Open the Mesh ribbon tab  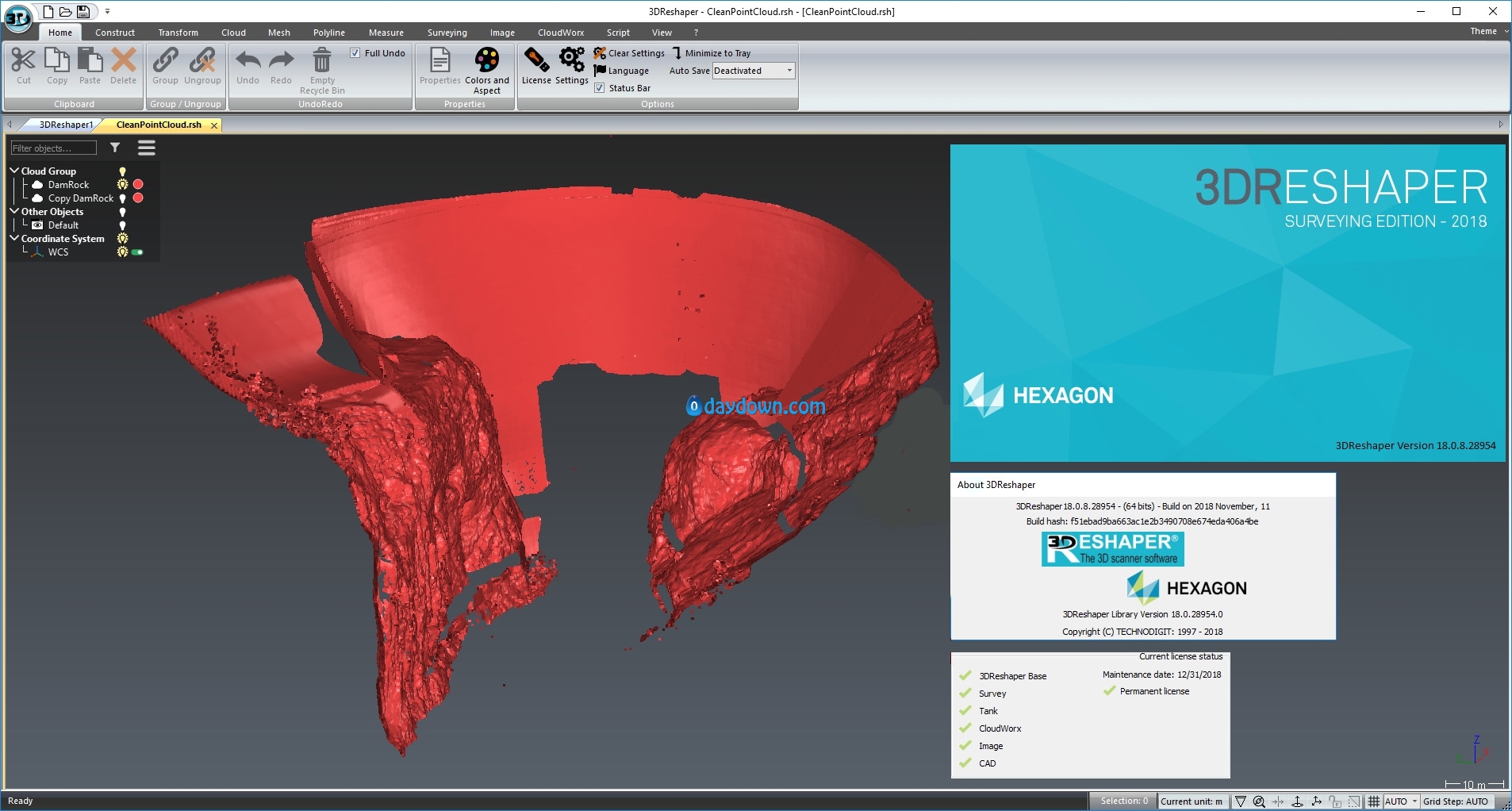279,33
